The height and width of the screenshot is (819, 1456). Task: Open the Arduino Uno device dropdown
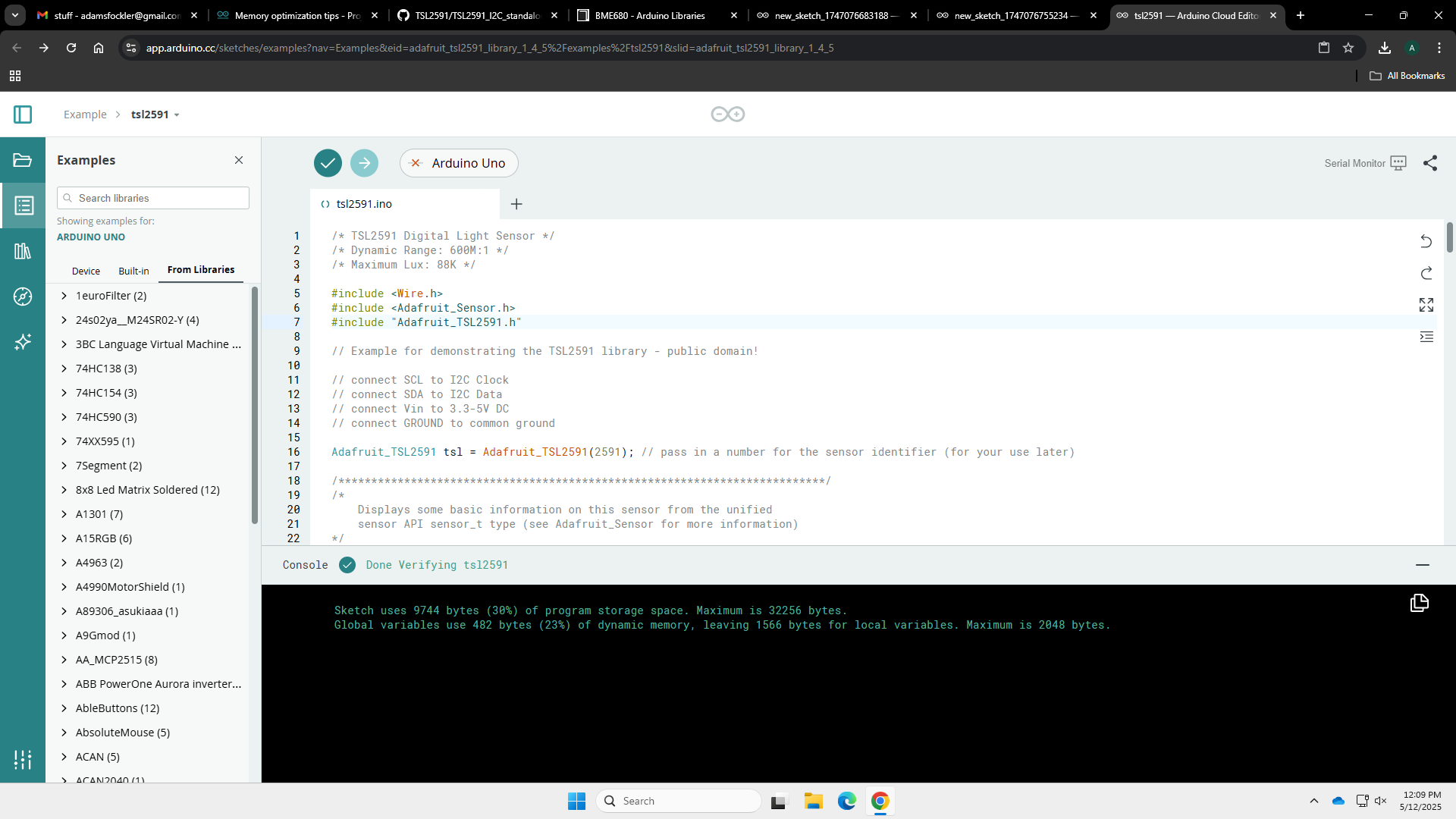459,163
